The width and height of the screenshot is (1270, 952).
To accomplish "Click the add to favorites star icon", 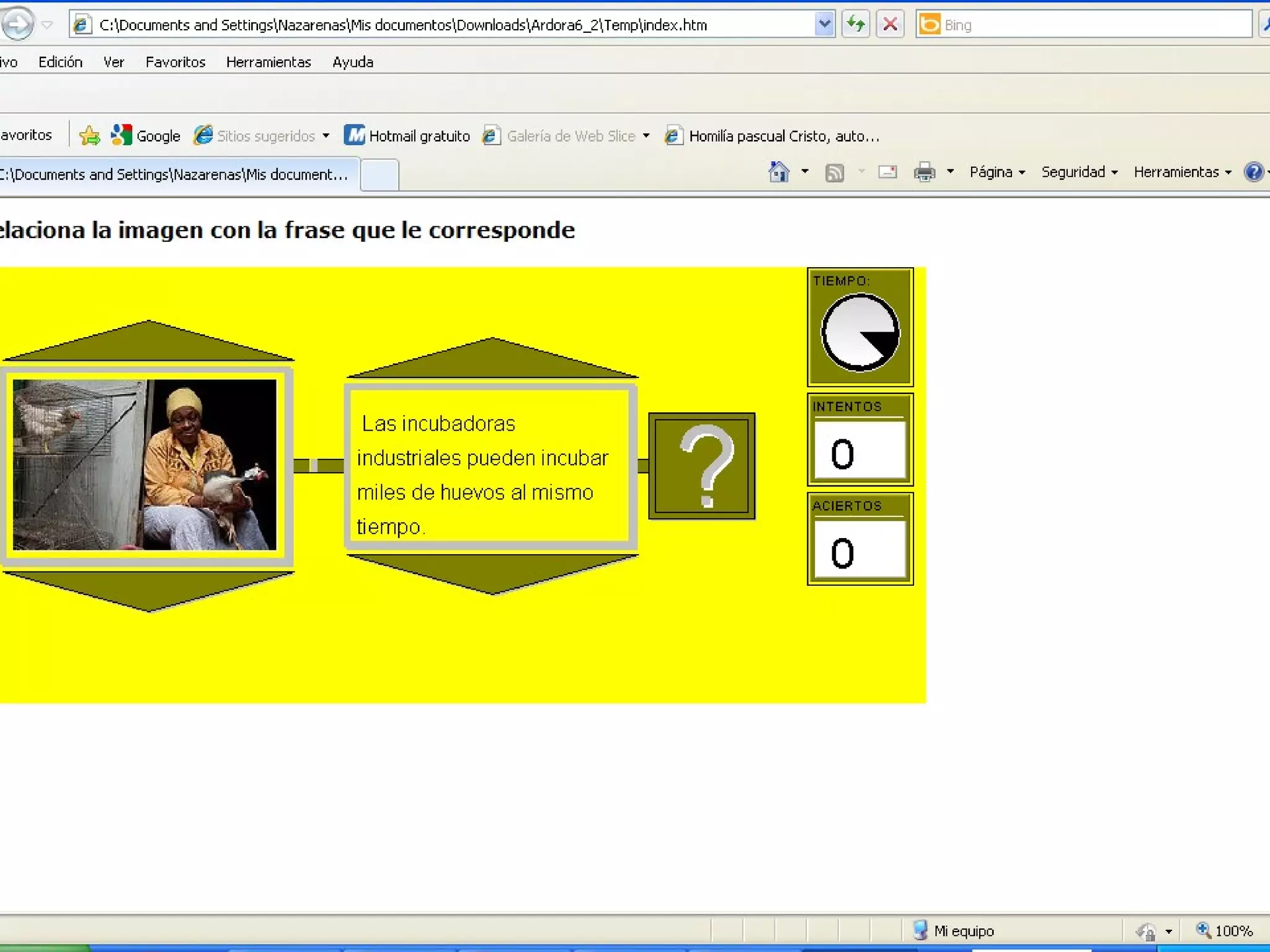I will (89, 135).
